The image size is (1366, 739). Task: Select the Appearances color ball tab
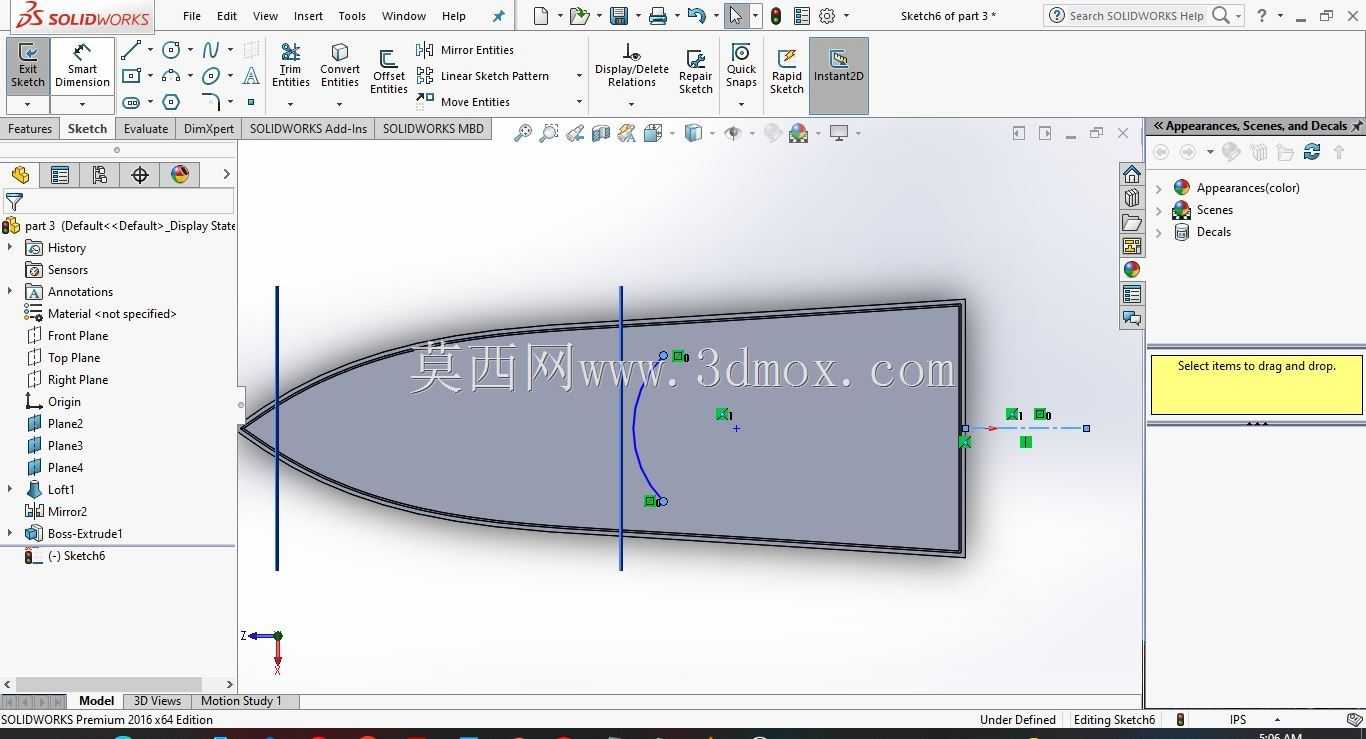tap(1132, 269)
